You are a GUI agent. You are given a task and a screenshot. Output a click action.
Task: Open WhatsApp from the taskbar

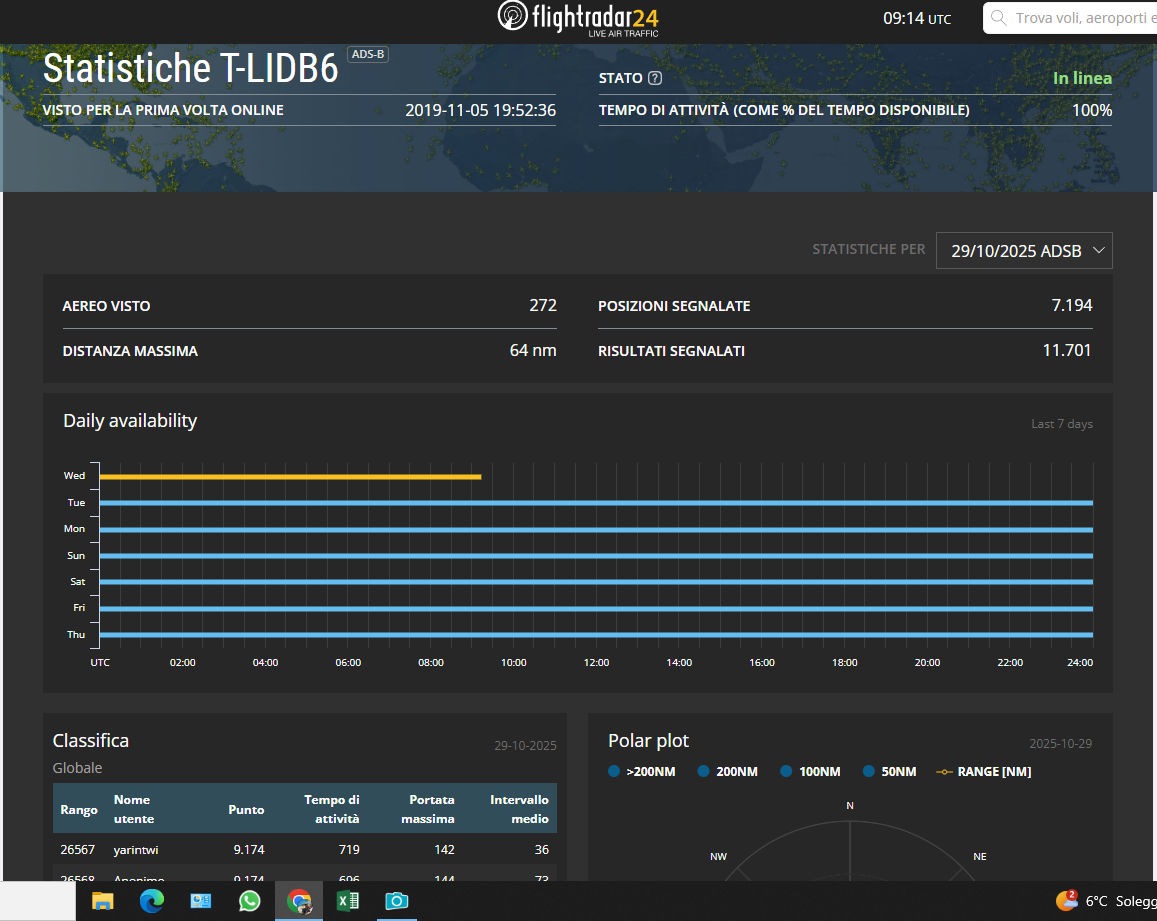(249, 901)
